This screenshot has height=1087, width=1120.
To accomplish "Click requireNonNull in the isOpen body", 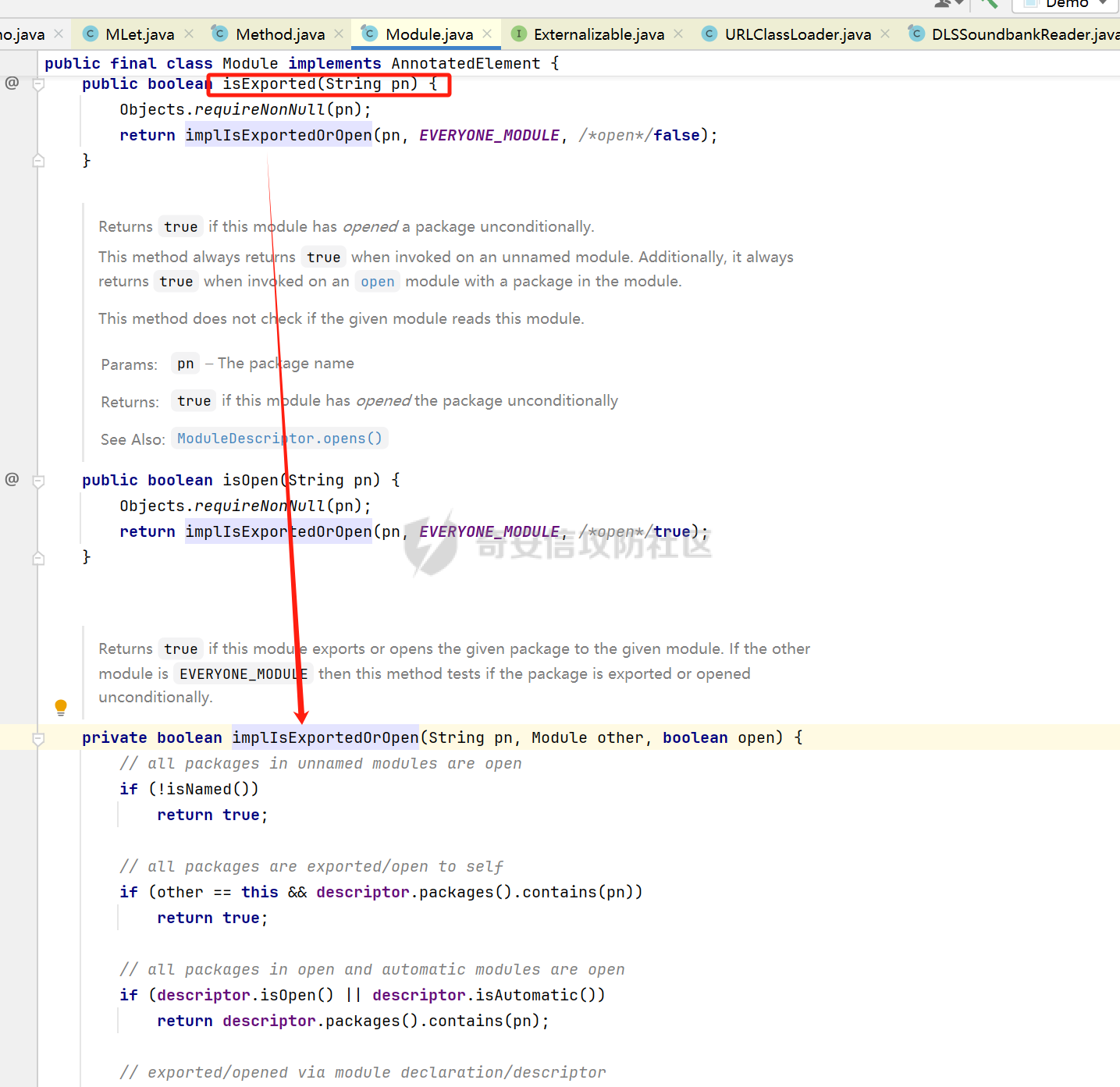I will coord(260,506).
